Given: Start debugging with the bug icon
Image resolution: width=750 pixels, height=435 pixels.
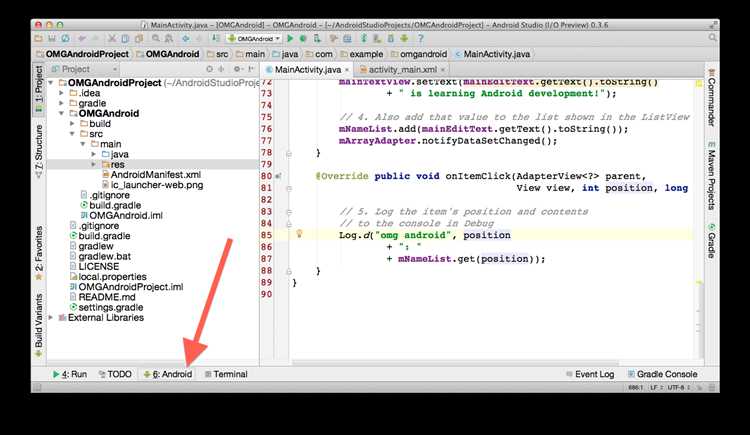Looking at the screenshot, I should point(303,38).
